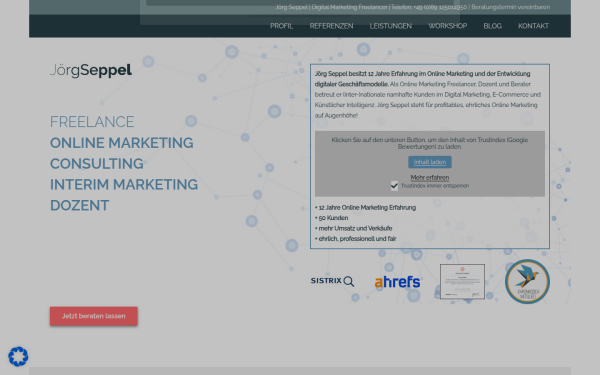
Task: Click the DOZENT heading text
Action: 80,205
